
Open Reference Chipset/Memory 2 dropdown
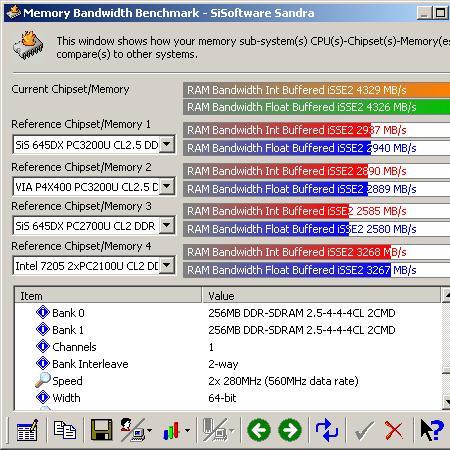(x=167, y=186)
